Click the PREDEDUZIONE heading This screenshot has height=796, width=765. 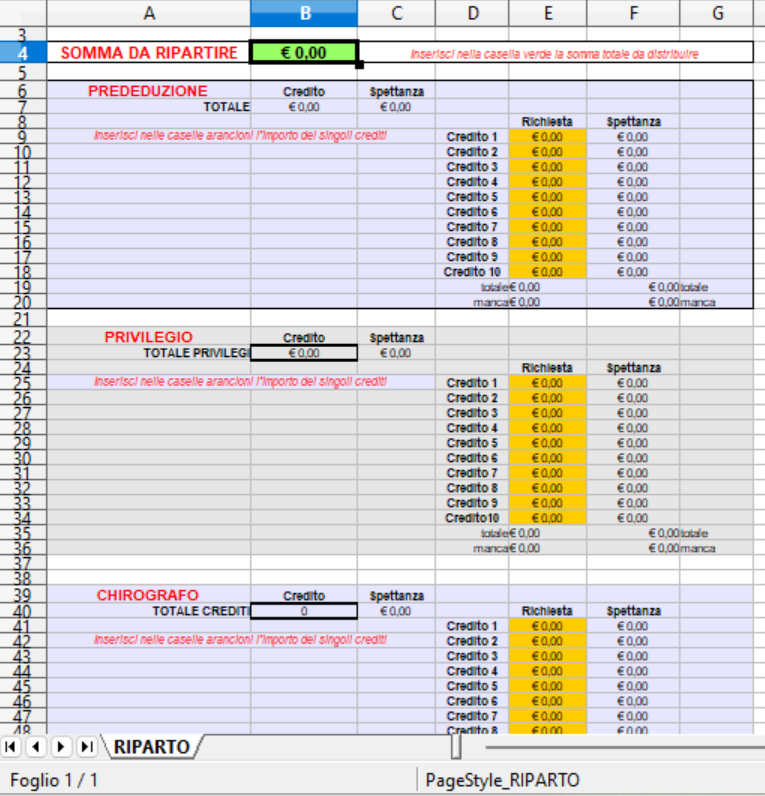coord(148,91)
